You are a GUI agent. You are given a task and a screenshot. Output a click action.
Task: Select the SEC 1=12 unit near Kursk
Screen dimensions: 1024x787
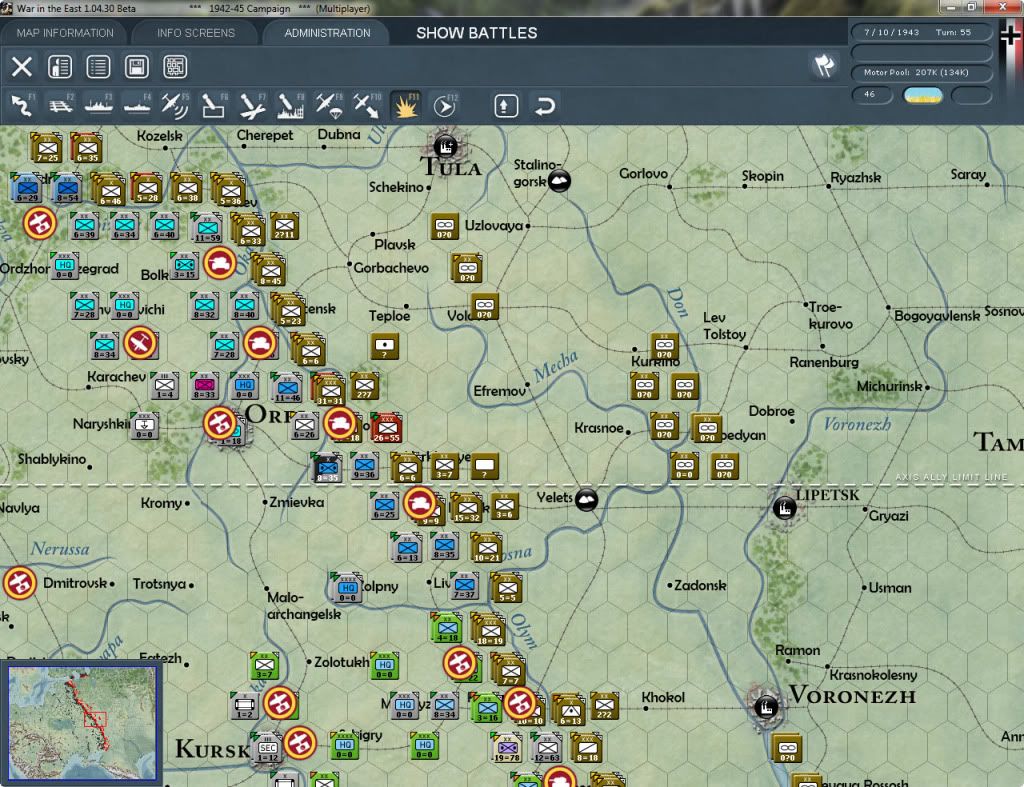(x=267, y=748)
